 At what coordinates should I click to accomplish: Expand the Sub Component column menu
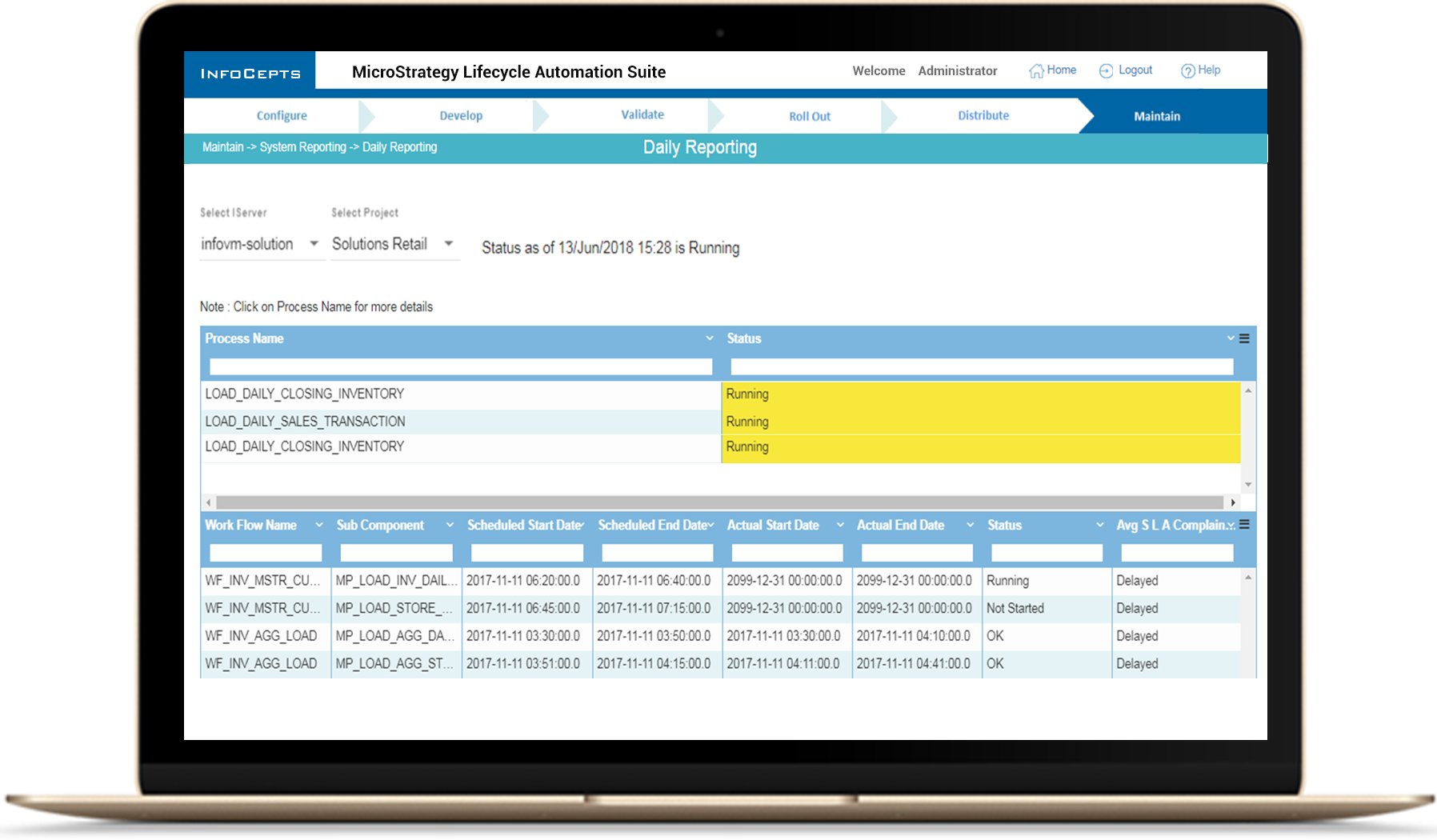coord(450,525)
